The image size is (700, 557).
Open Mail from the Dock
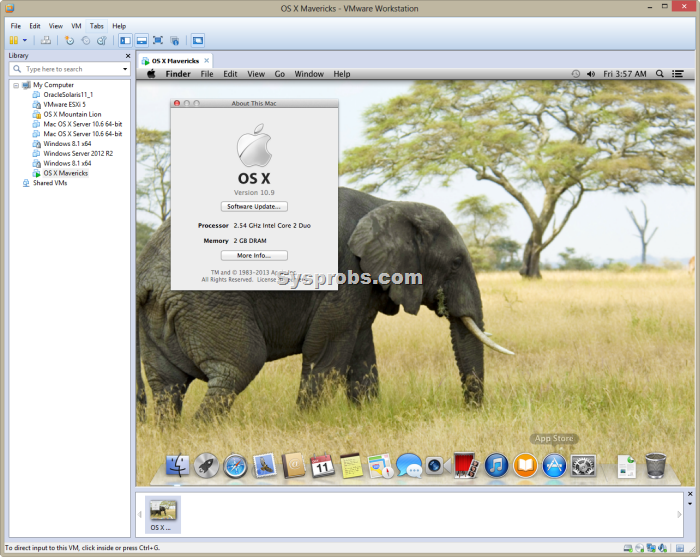click(264, 466)
